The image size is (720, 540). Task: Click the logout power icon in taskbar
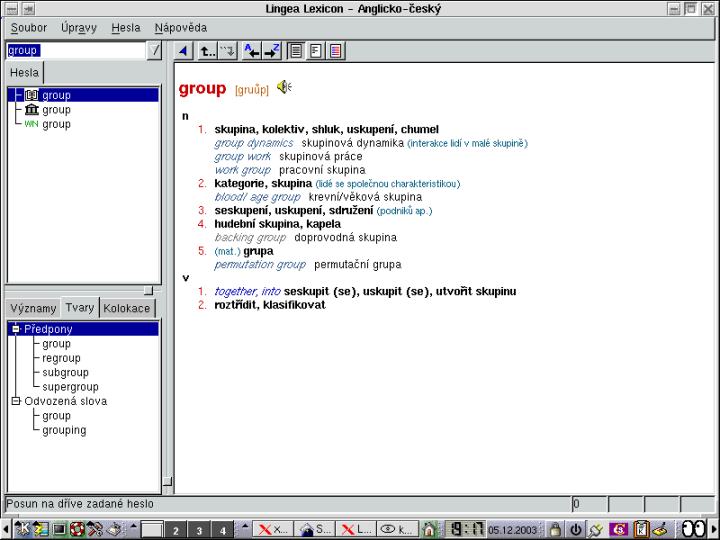tap(575, 529)
